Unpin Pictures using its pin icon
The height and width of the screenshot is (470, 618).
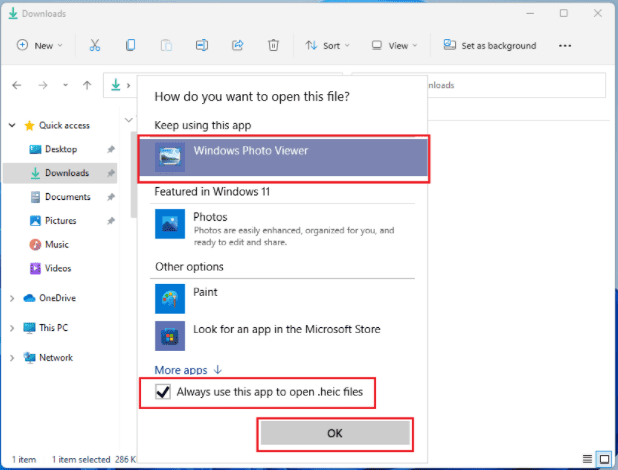tap(111, 221)
